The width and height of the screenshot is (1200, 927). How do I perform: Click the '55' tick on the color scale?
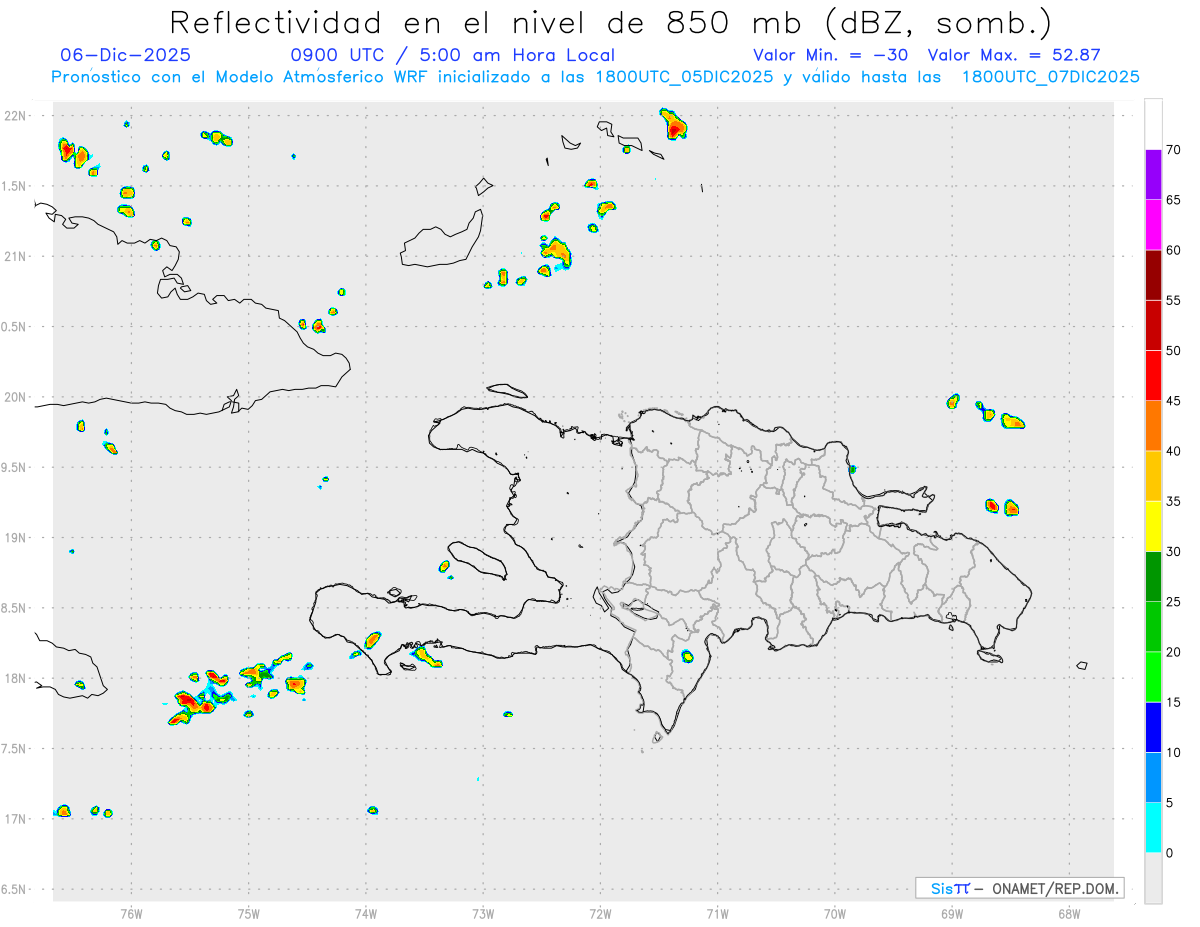point(1173,300)
